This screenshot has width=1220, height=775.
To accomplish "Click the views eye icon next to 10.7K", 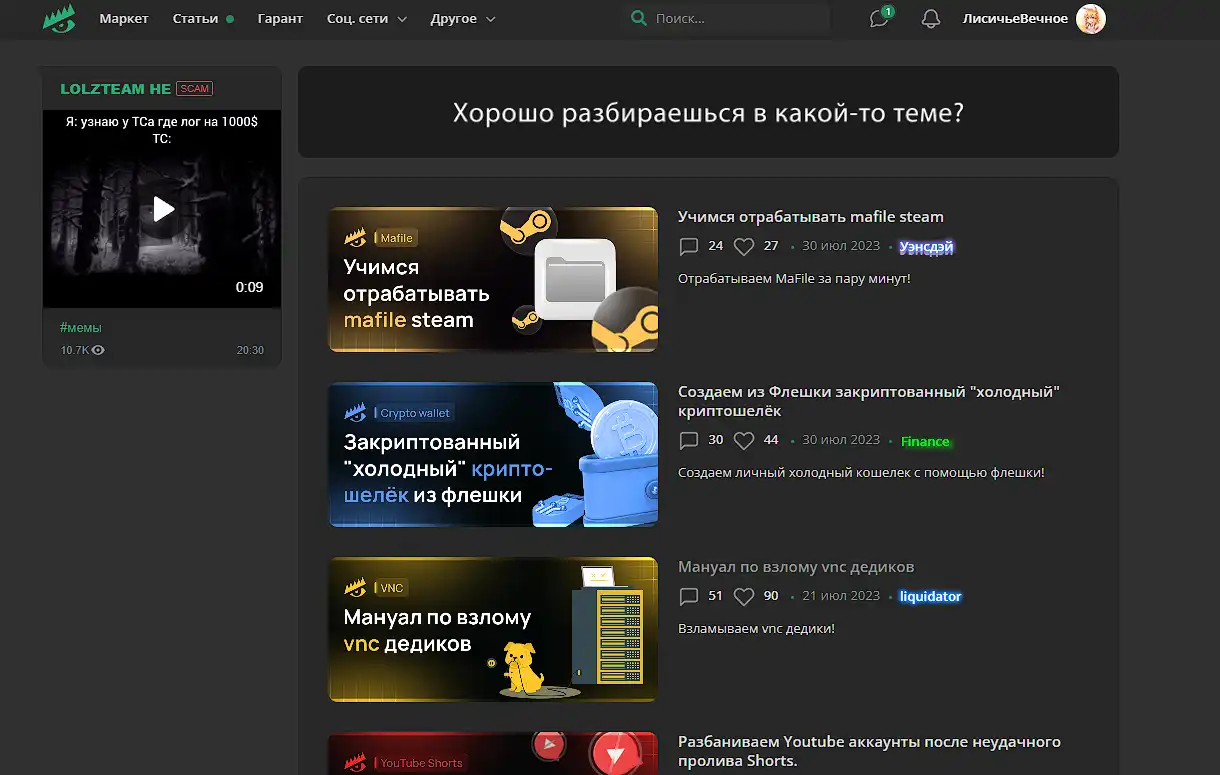I will 98,350.
